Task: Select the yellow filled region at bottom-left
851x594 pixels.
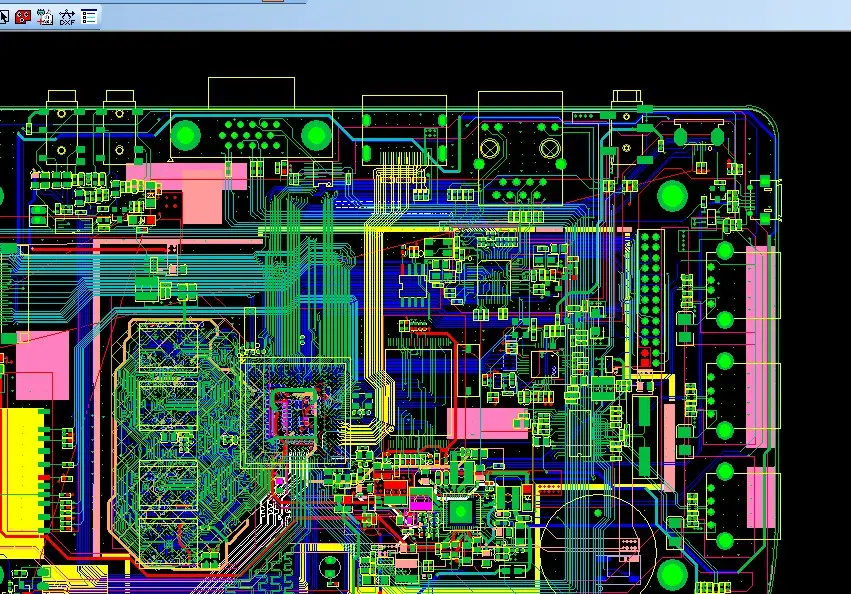Action: [x=20, y=470]
